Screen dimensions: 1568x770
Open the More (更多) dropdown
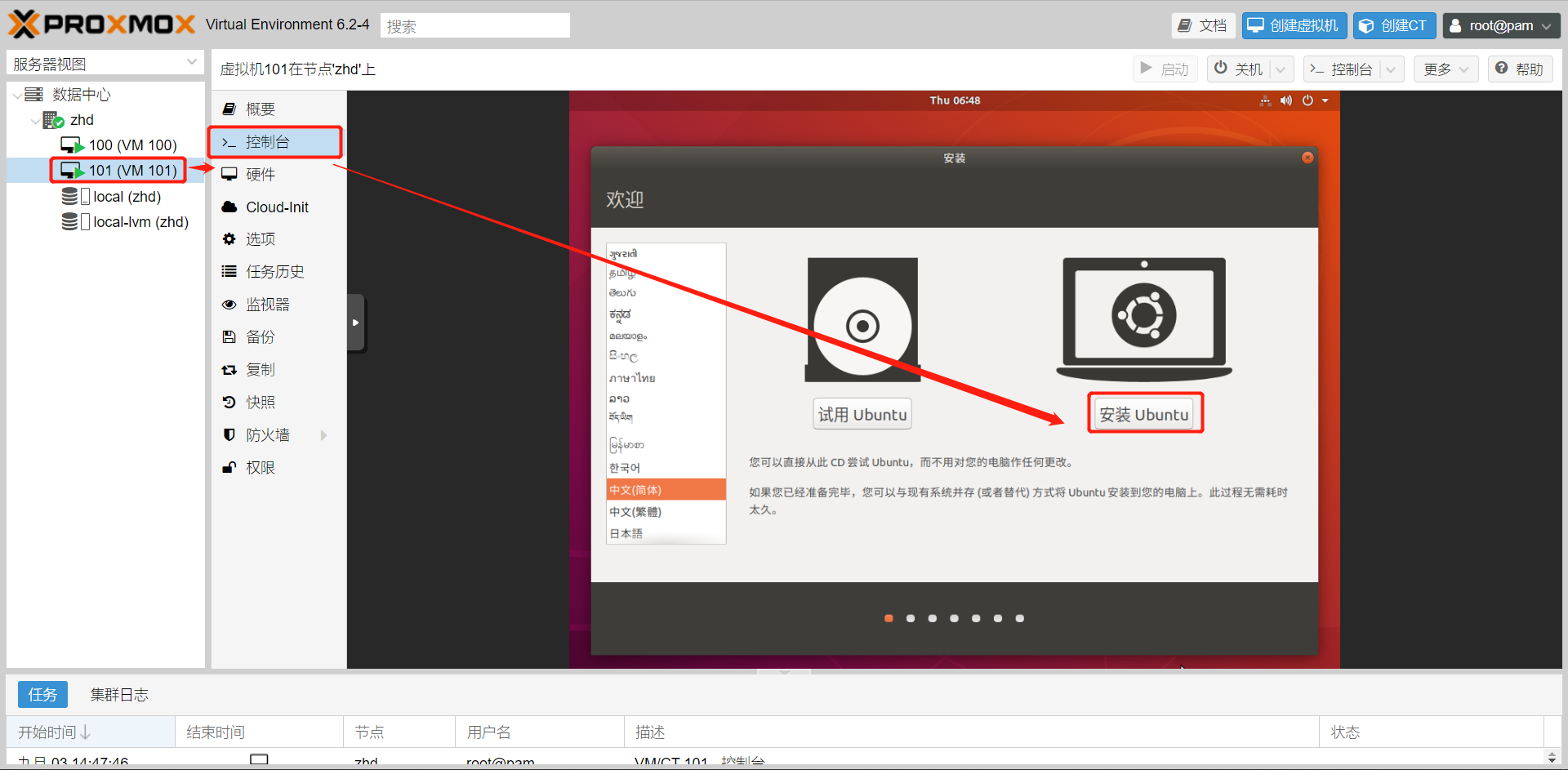[1445, 69]
